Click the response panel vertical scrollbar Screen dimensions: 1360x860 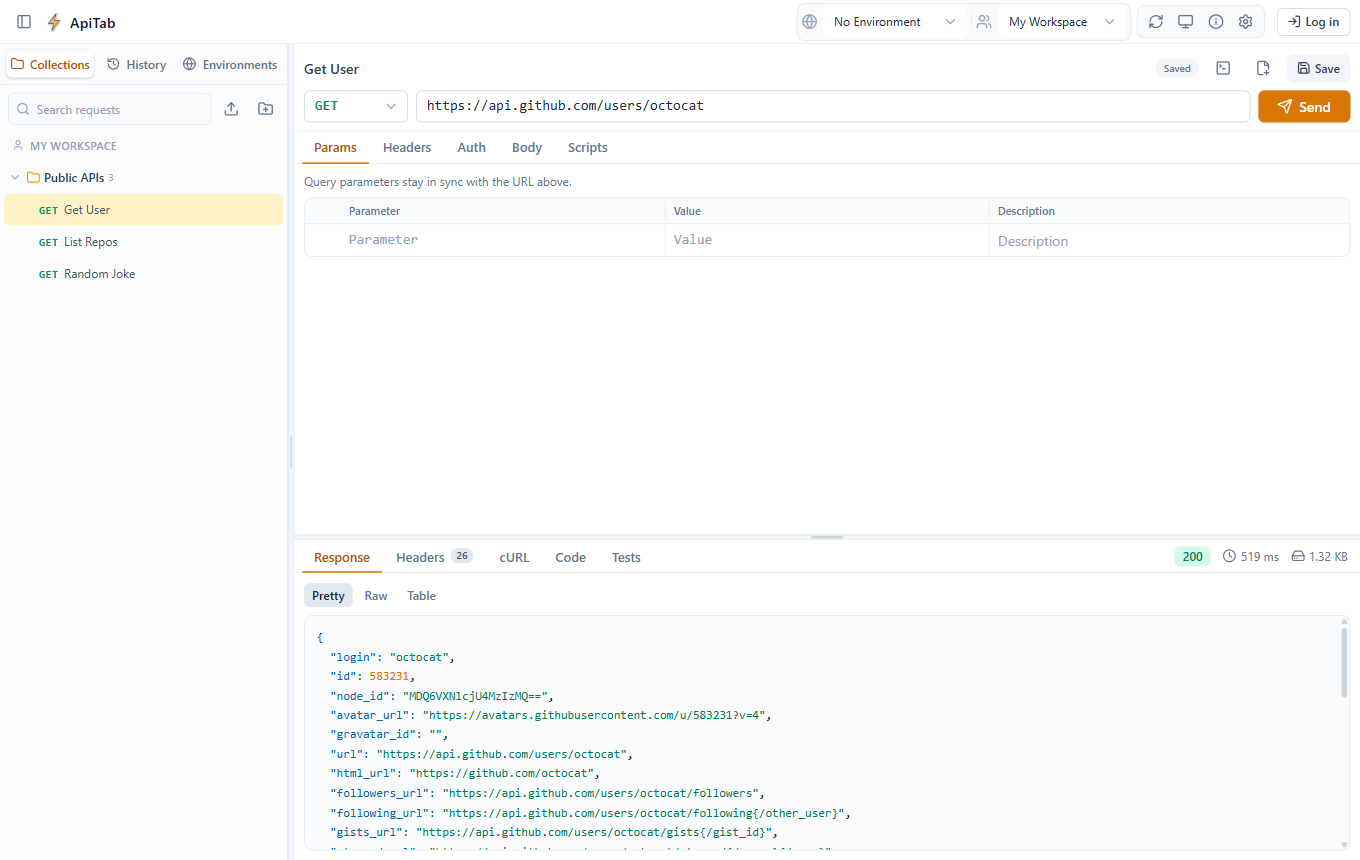[x=1344, y=661]
